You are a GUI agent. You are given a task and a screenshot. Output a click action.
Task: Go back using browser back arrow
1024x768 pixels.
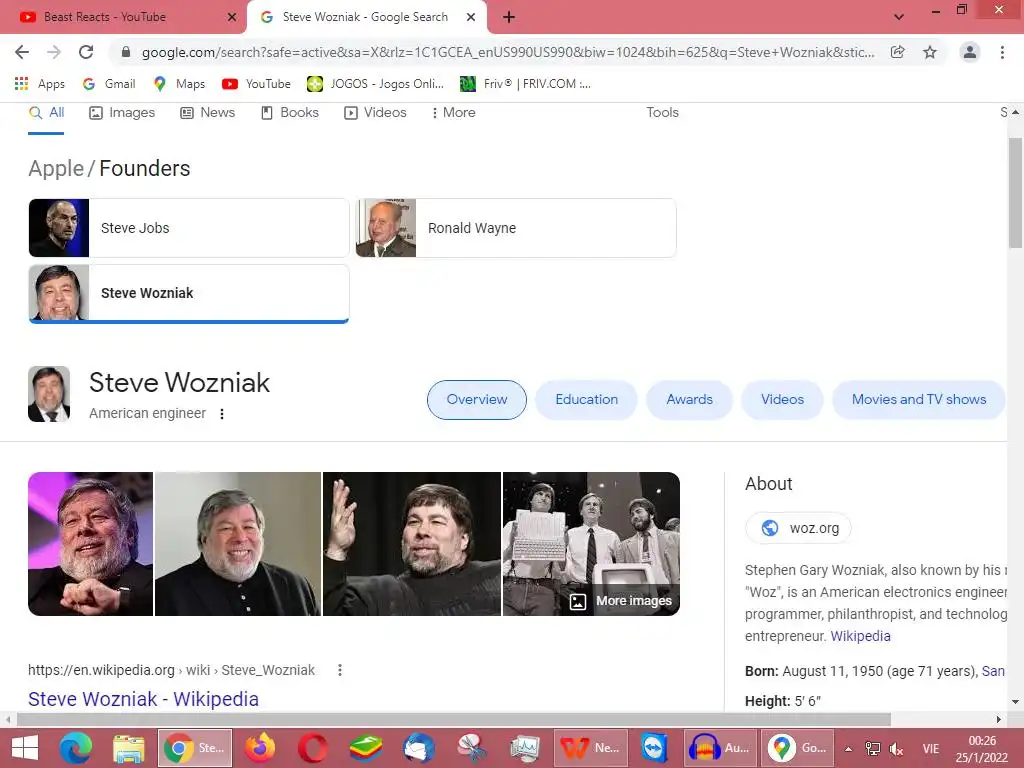22,52
